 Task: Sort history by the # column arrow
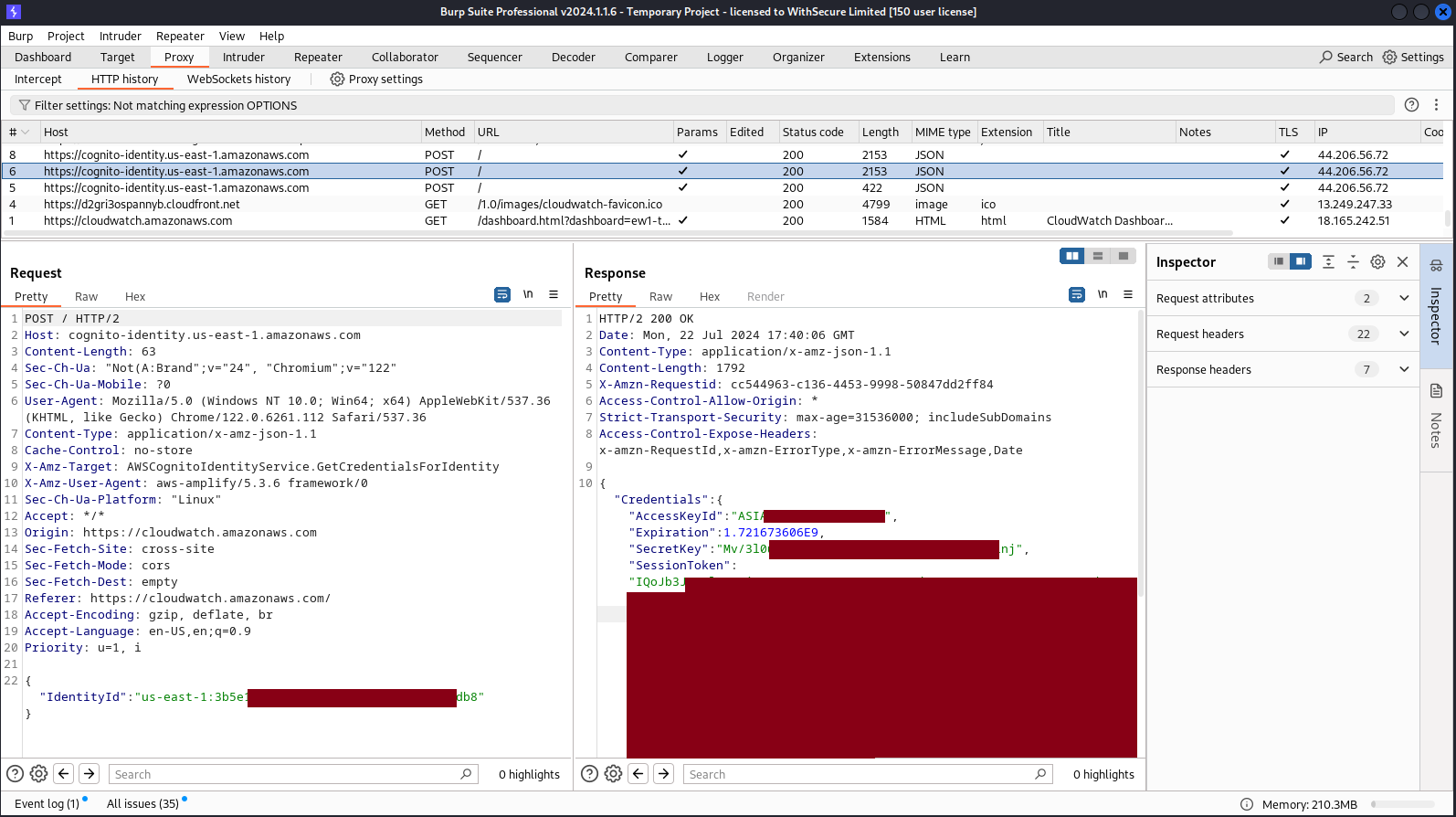click(26, 133)
